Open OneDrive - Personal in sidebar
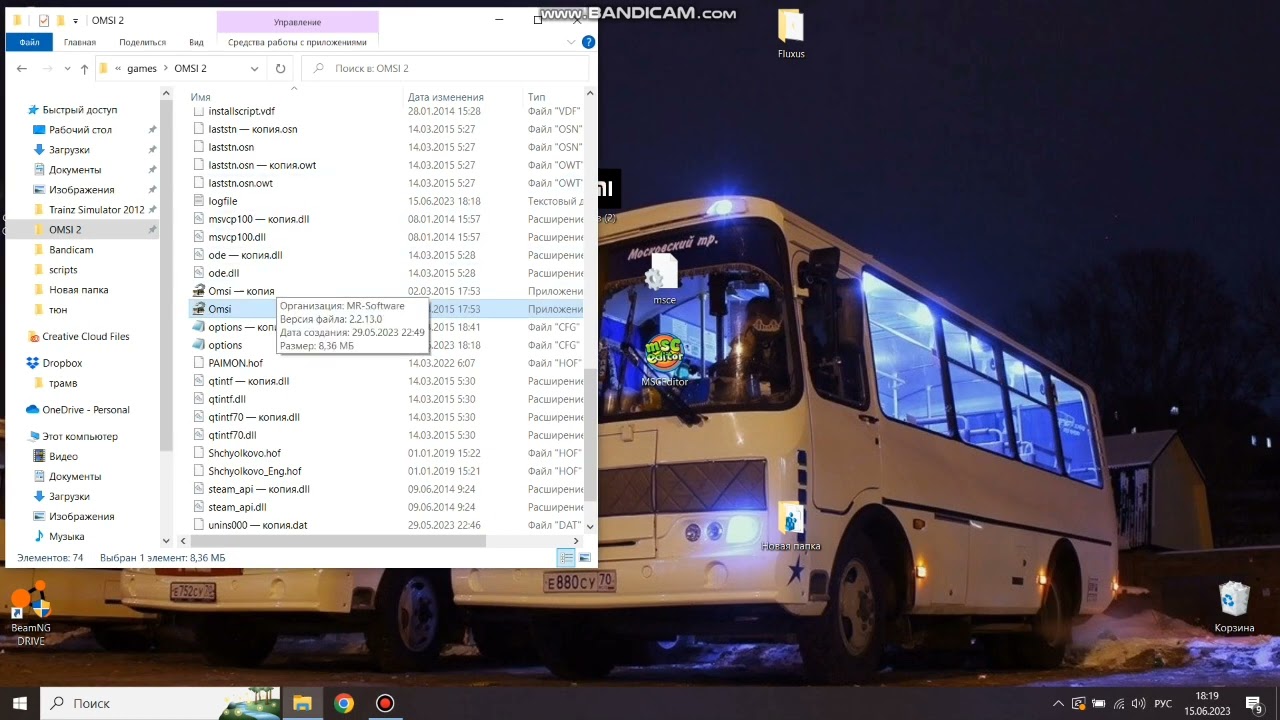 pyautogui.click(x=86, y=410)
